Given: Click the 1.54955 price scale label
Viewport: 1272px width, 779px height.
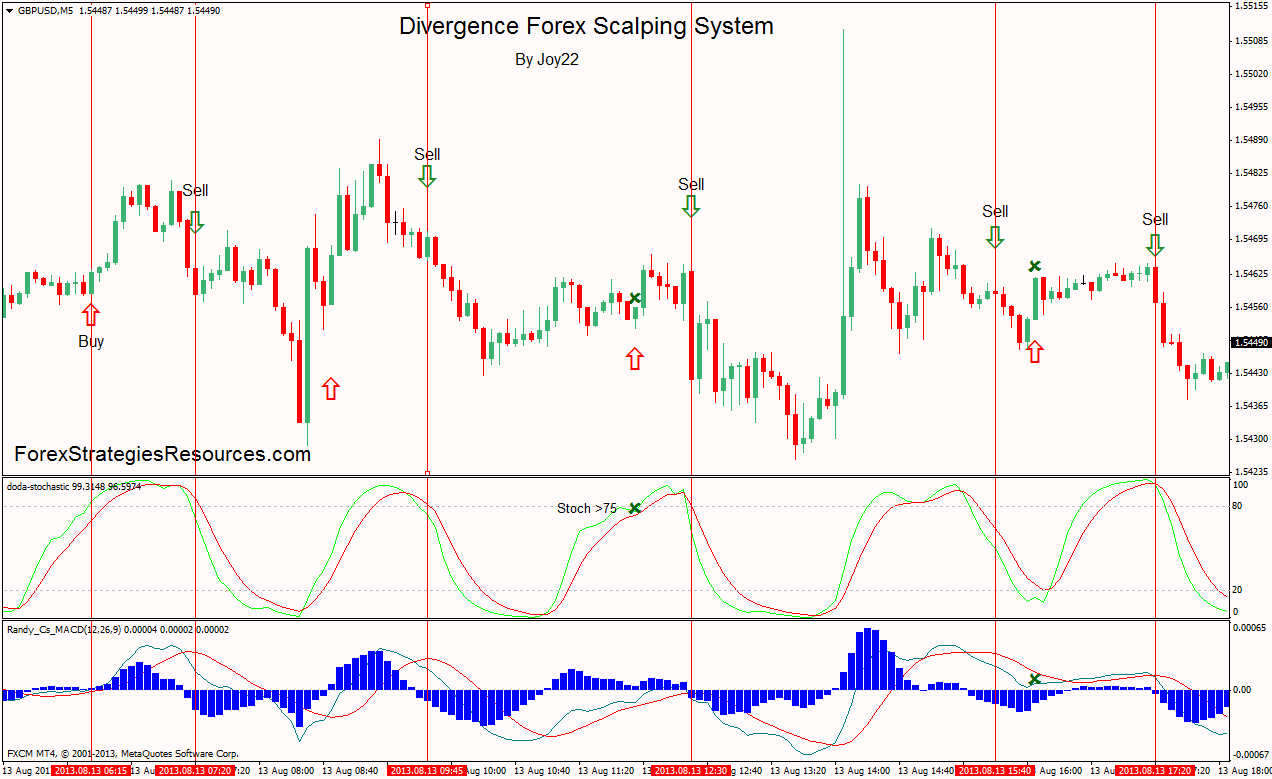Looking at the screenshot, I should [1252, 107].
